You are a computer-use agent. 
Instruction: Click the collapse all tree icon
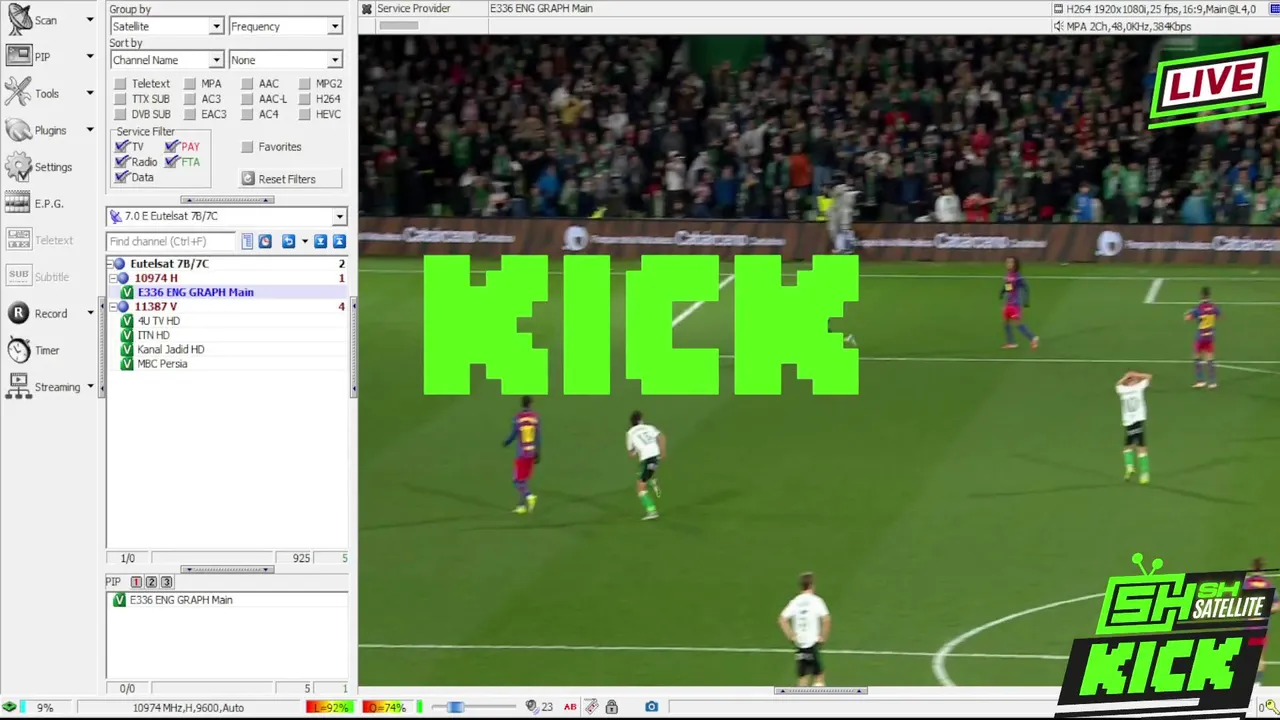coord(339,241)
